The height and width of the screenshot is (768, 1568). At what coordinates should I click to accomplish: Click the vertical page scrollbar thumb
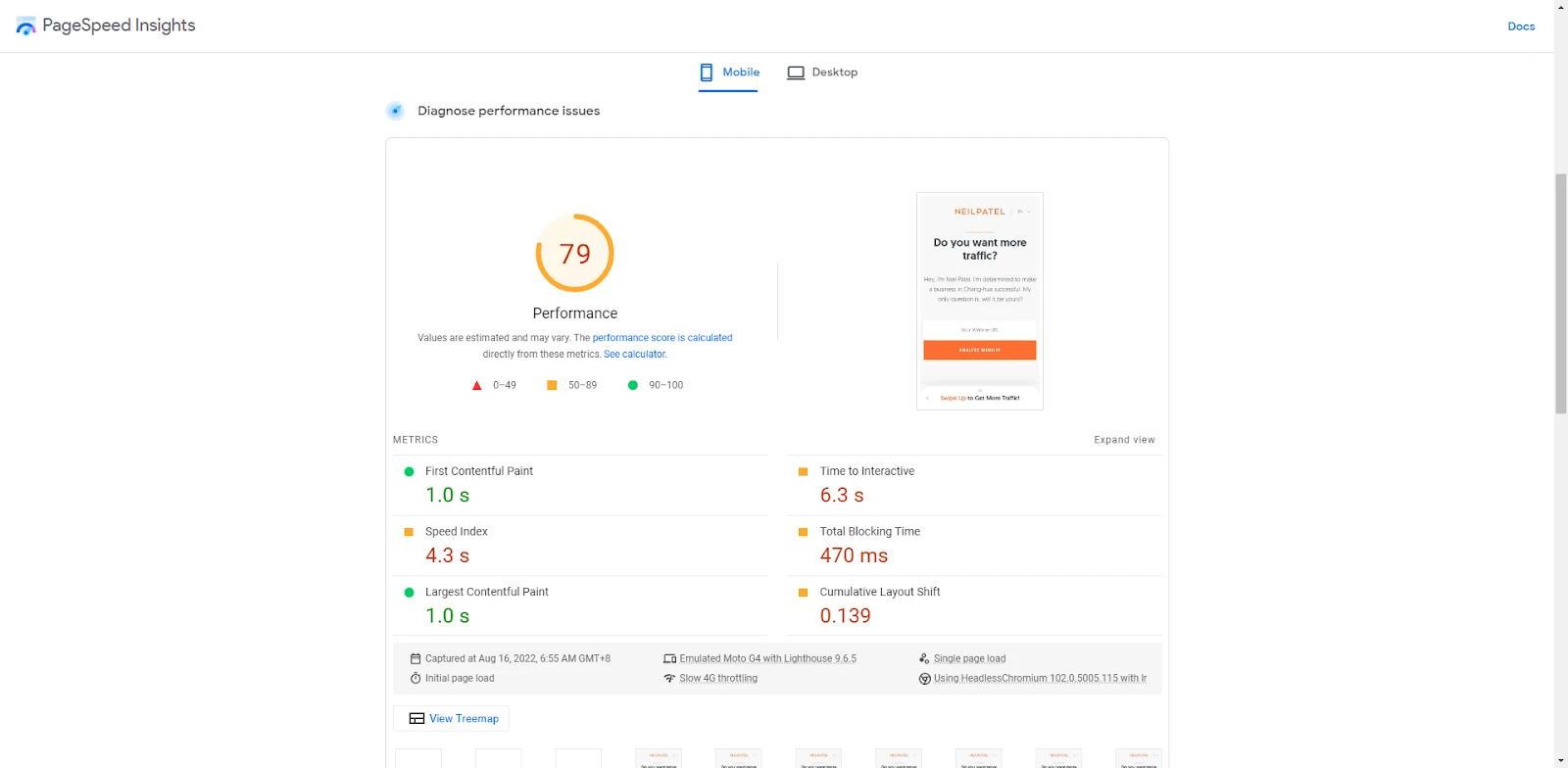click(x=1560, y=294)
